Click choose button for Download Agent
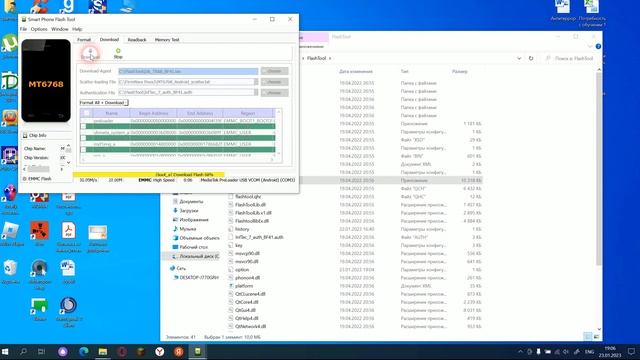640x360 pixels. click(x=275, y=71)
